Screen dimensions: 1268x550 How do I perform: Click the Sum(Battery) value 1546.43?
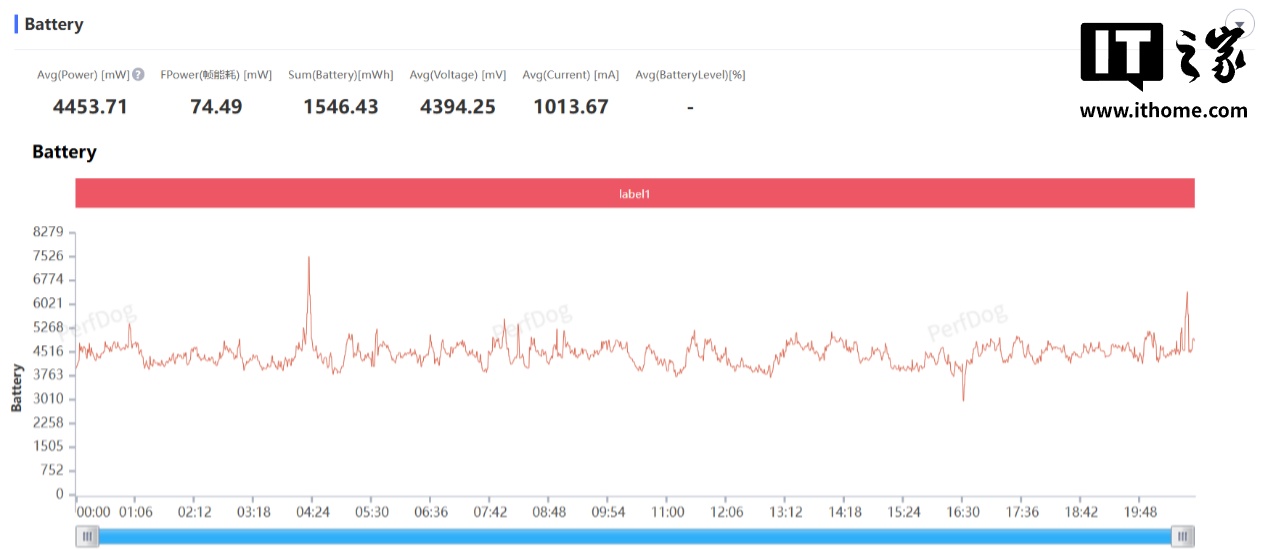point(341,106)
